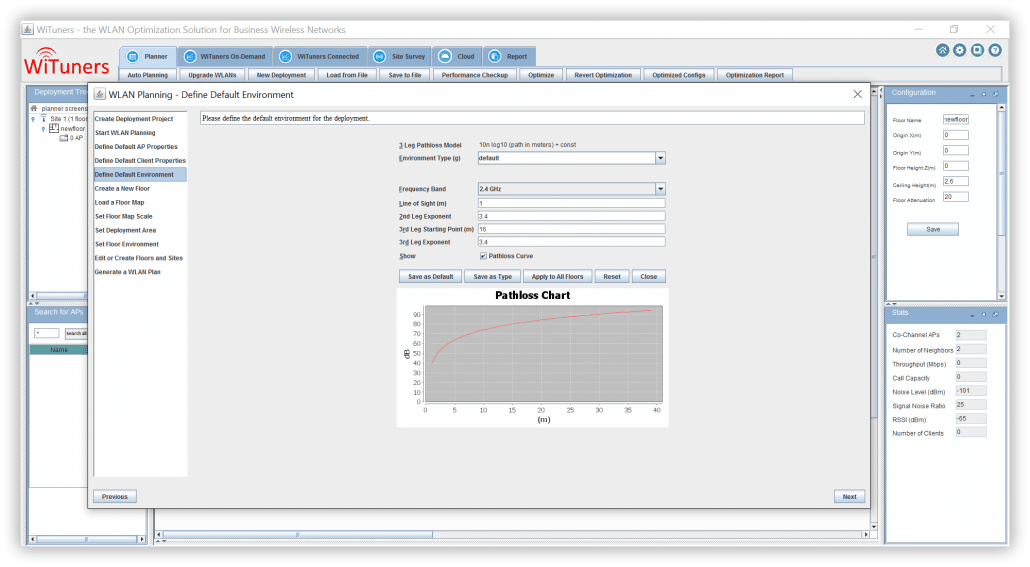Screen dimensions: 1030x567
Task: Open the Frequency Band dropdown
Action: (x=660, y=189)
